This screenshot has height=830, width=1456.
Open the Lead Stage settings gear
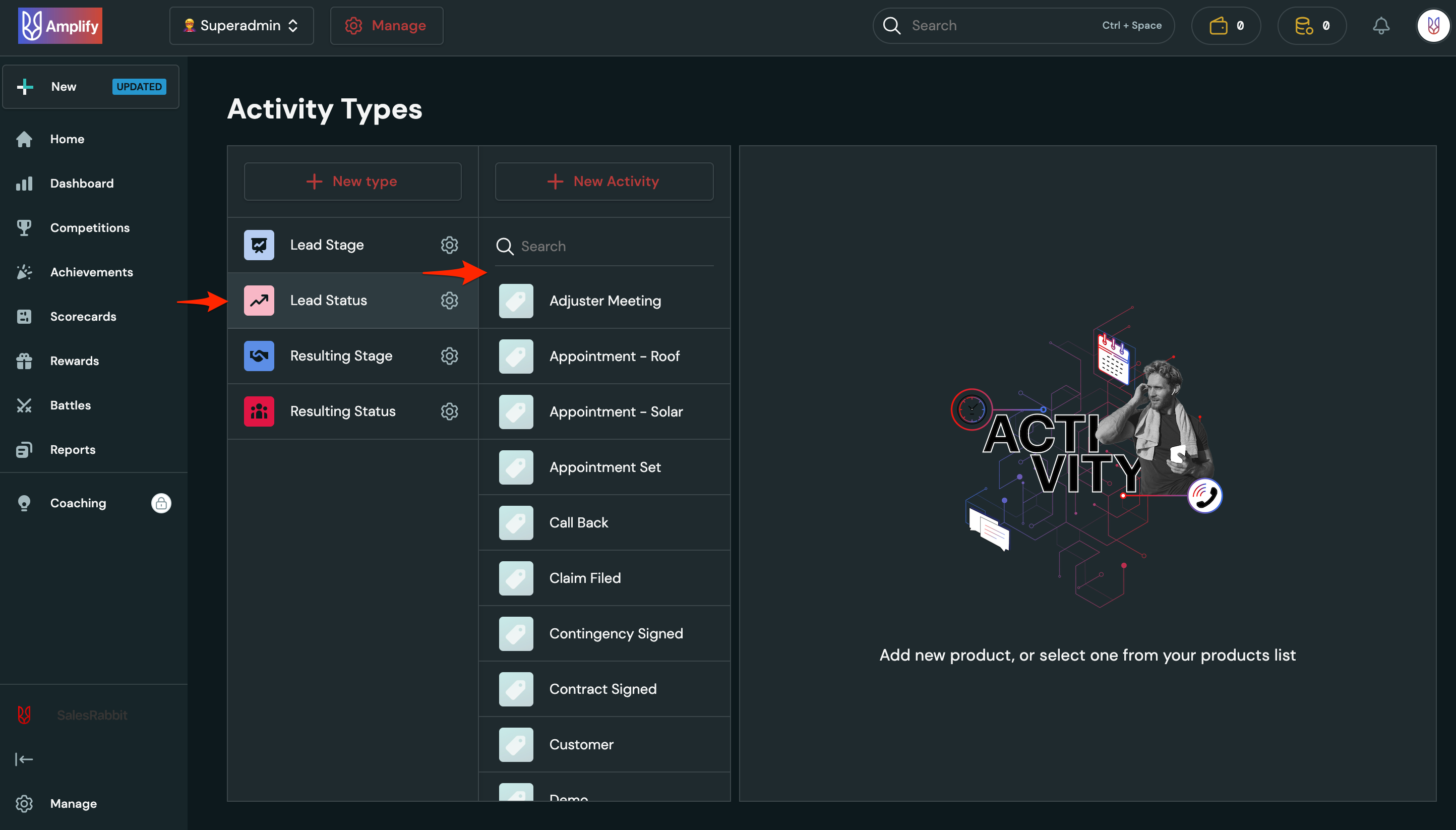[x=450, y=245]
